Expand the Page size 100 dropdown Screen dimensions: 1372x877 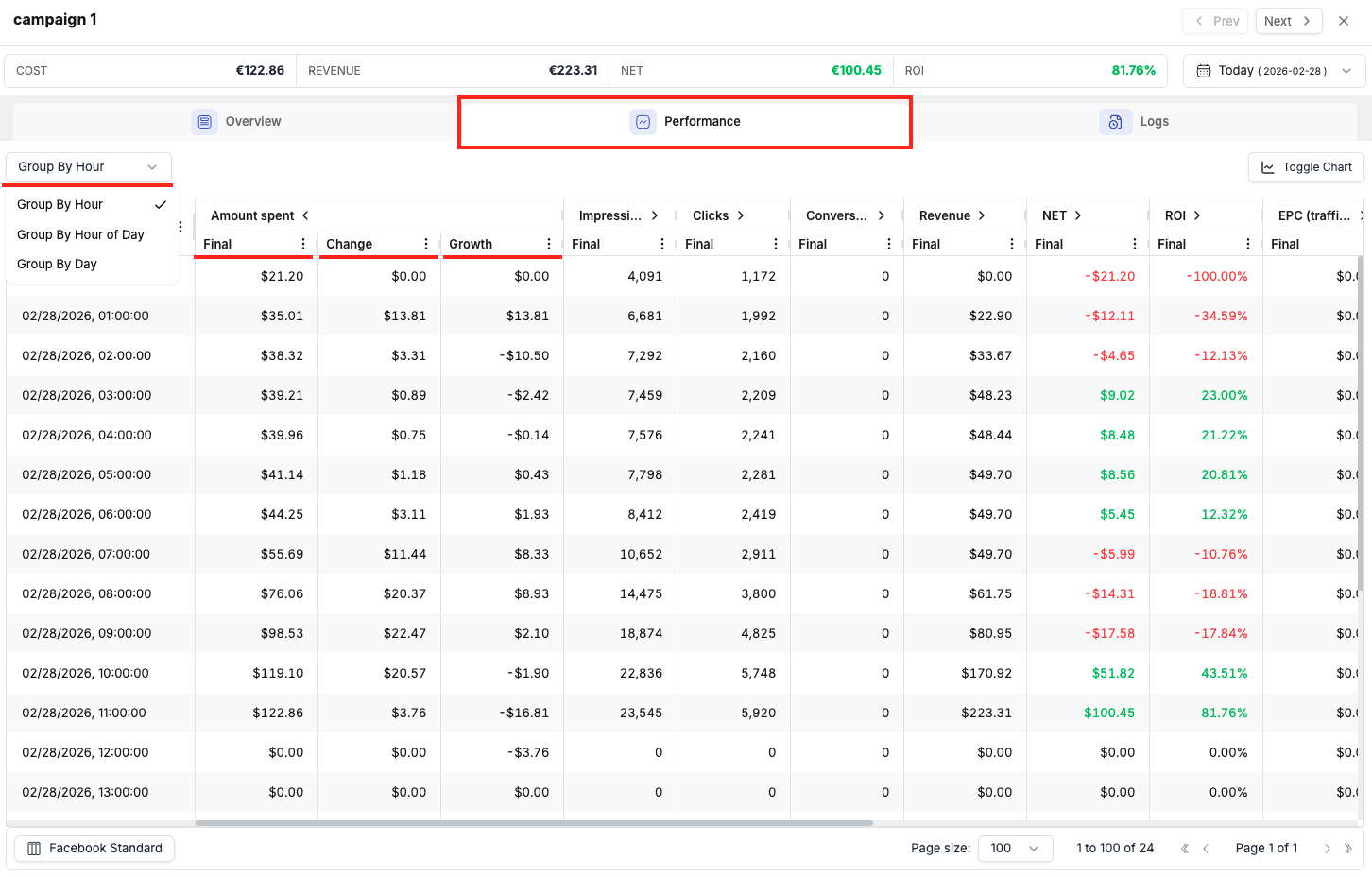1015,849
